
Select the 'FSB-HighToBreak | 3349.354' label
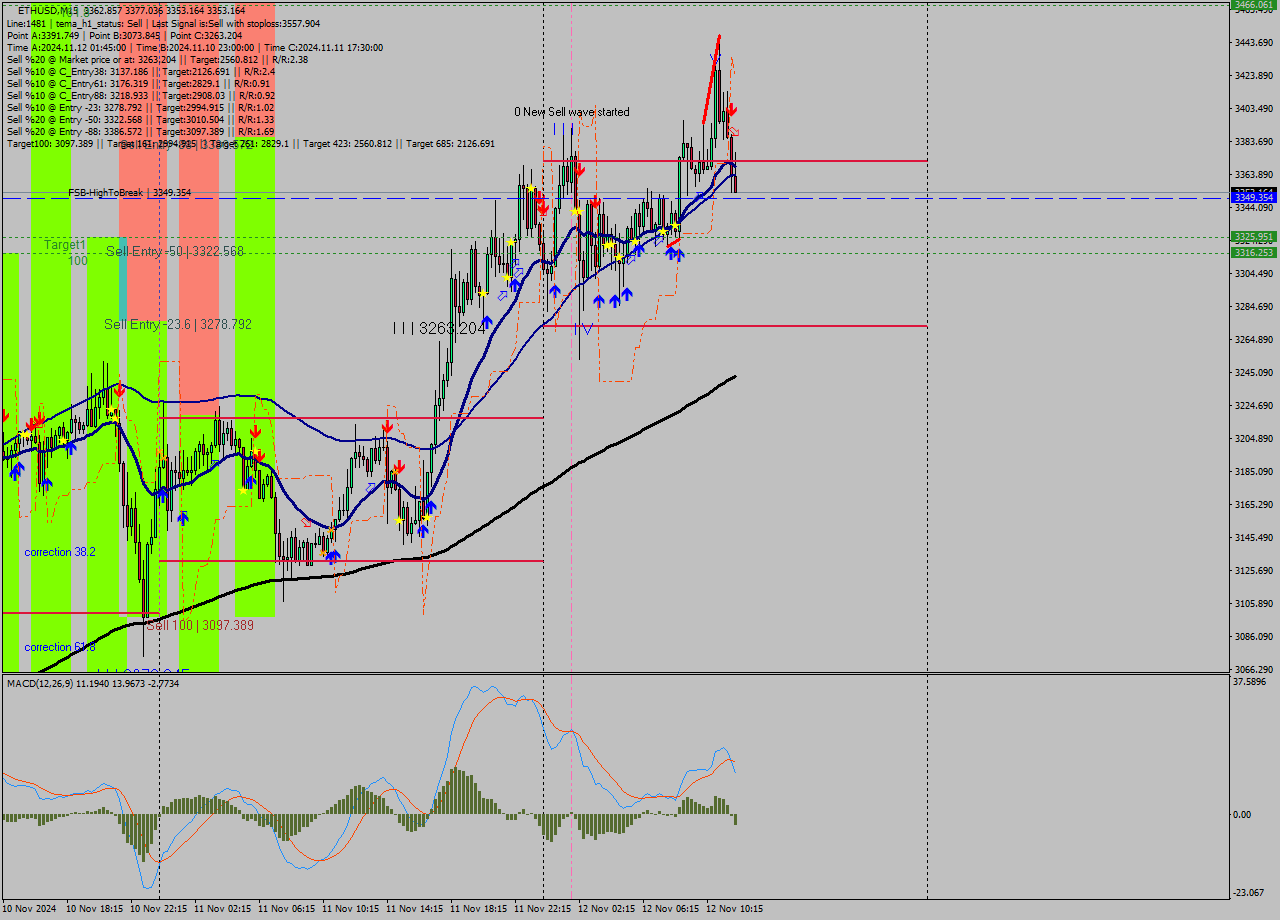point(129,192)
